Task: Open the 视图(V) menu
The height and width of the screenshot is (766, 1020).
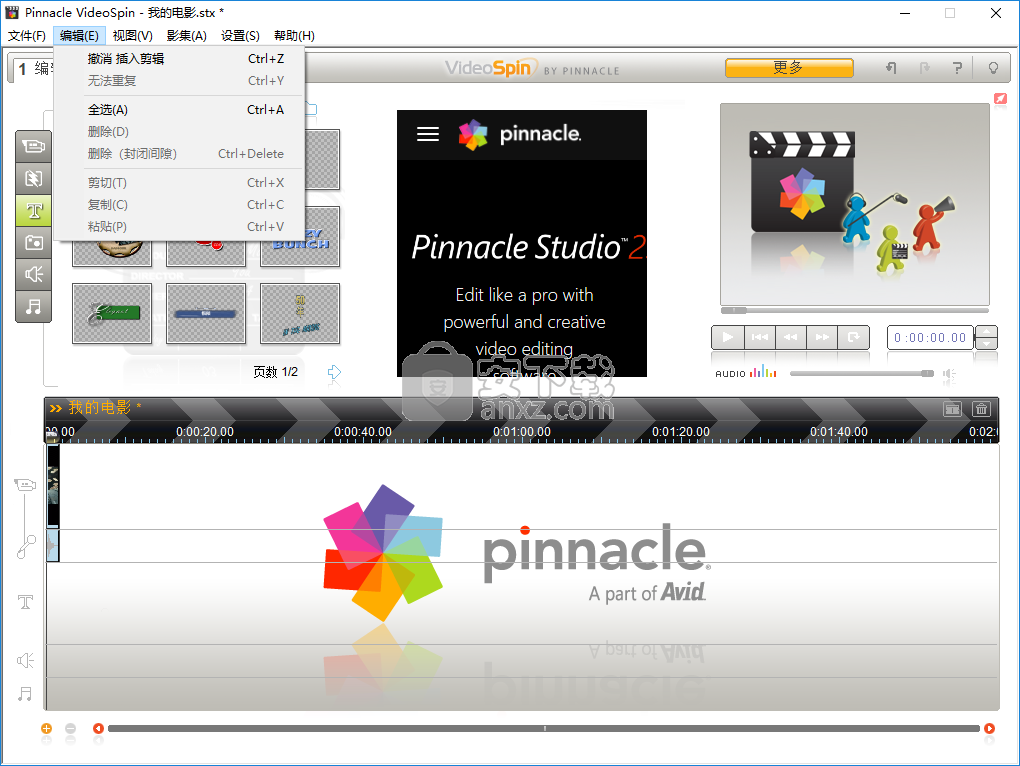Action: click(x=133, y=36)
